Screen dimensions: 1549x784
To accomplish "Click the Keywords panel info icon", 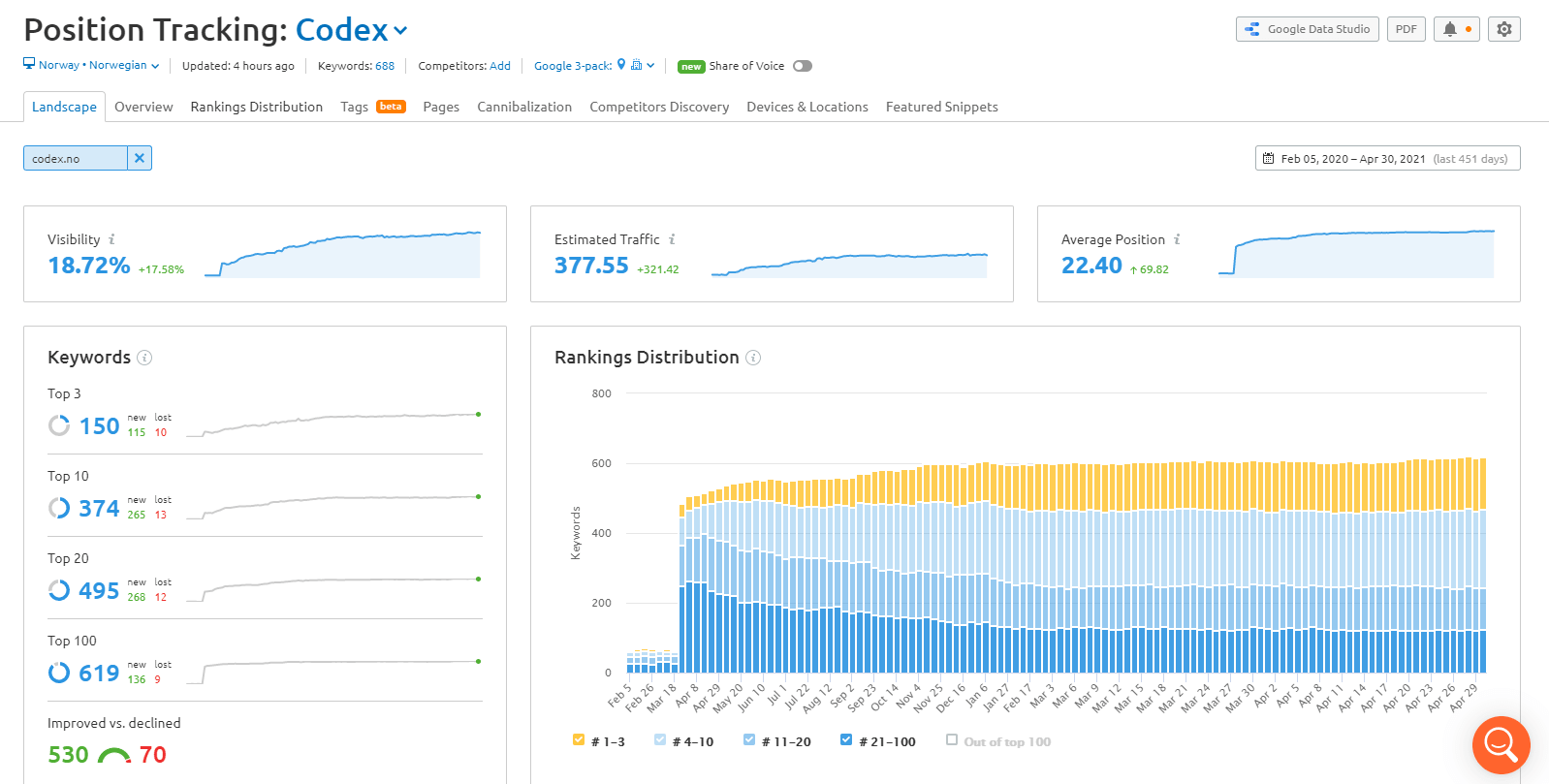I will pos(144,358).
